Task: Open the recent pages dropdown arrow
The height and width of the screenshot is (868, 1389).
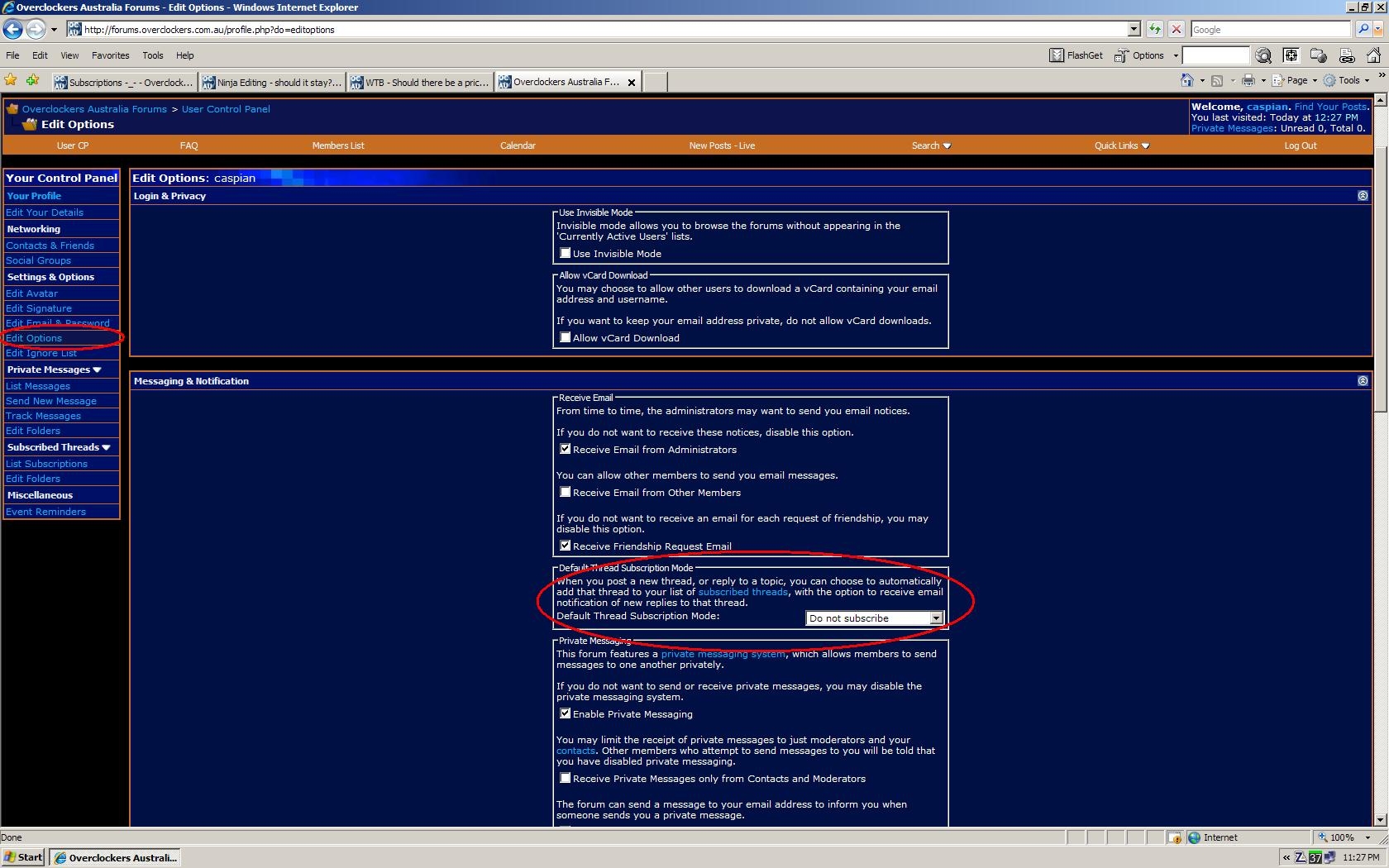Action: click(54, 30)
